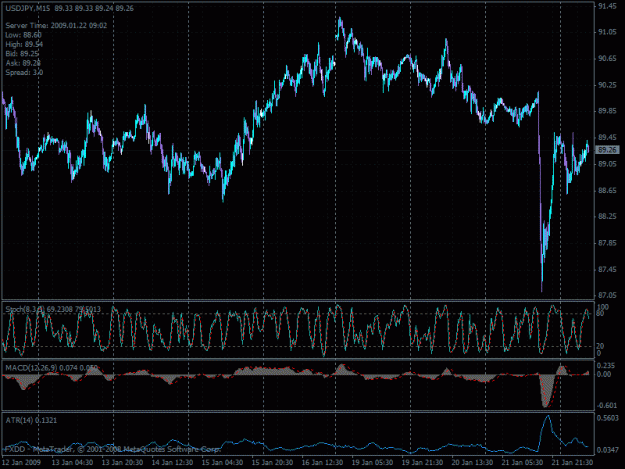Click price level 91.45 on axis
The width and height of the screenshot is (625, 469).
tap(607, 7)
